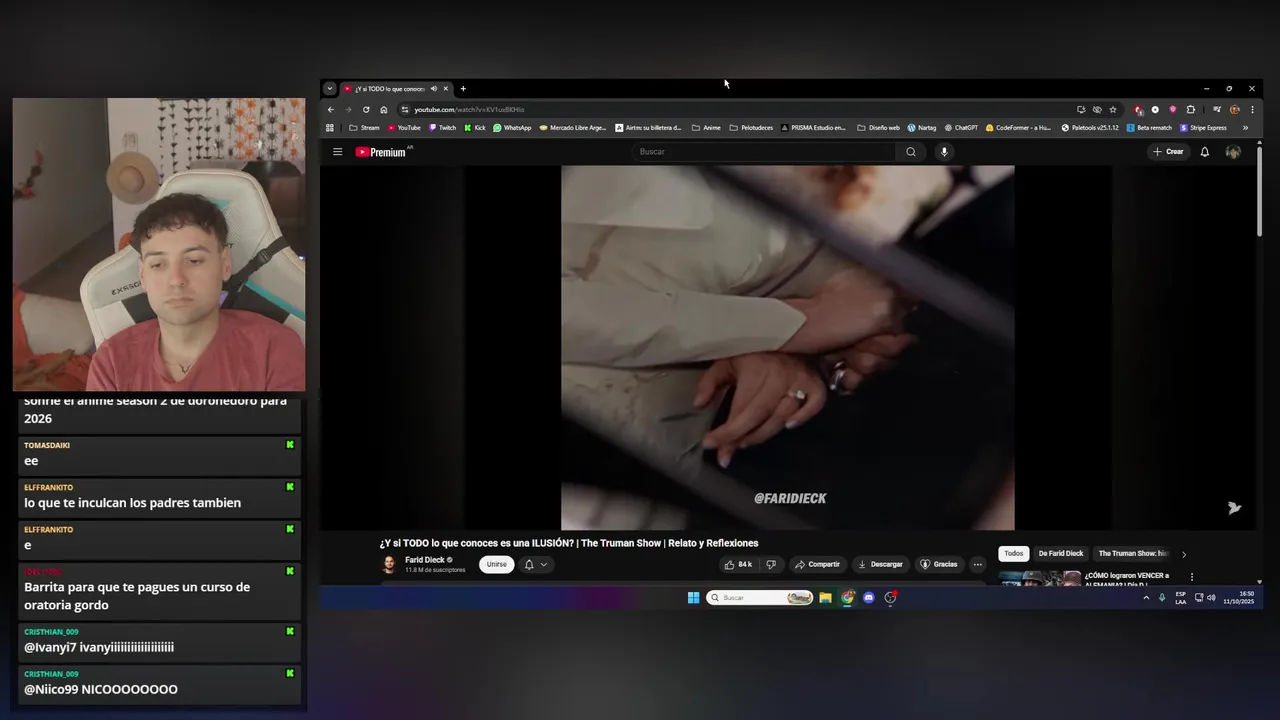Open the Mercado Libre Argentina bookmark
Viewport: 1280px width, 720px height.
[x=573, y=128]
